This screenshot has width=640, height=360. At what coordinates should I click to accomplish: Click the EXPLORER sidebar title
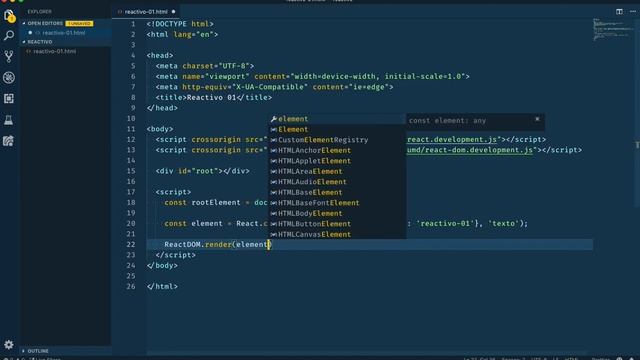pyautogui.click(x=40, y=12)
